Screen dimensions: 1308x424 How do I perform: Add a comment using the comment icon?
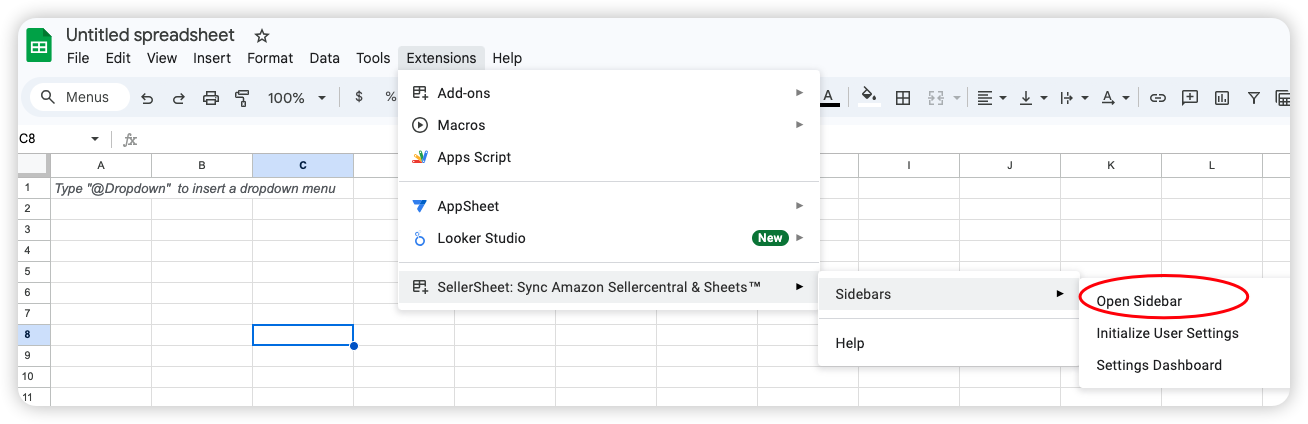1190,98
